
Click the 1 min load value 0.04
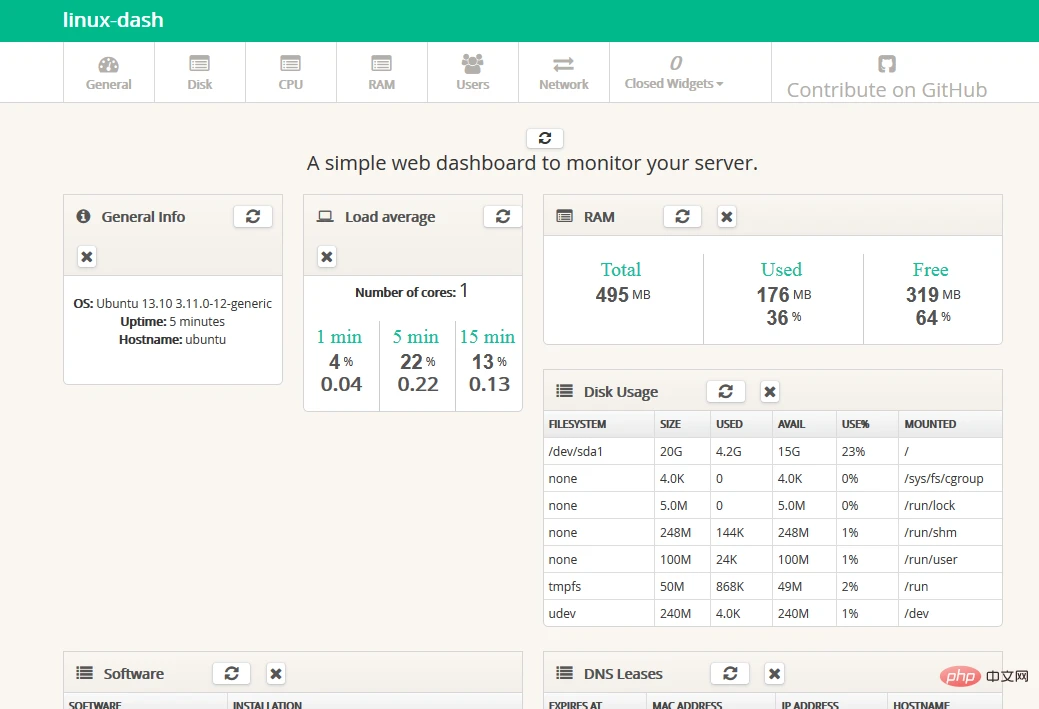click(x=341, y=384)
